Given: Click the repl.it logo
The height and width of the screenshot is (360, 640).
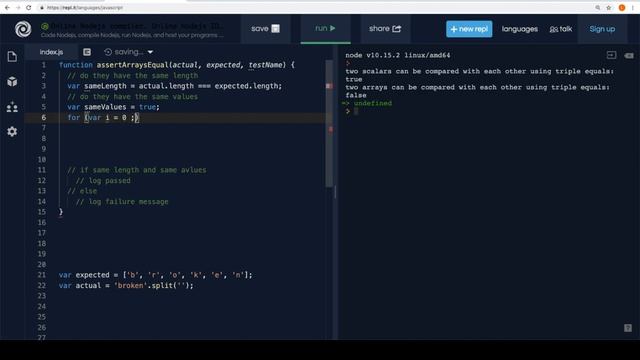Looking at the screenshot, I should click(x=23, y=29).
